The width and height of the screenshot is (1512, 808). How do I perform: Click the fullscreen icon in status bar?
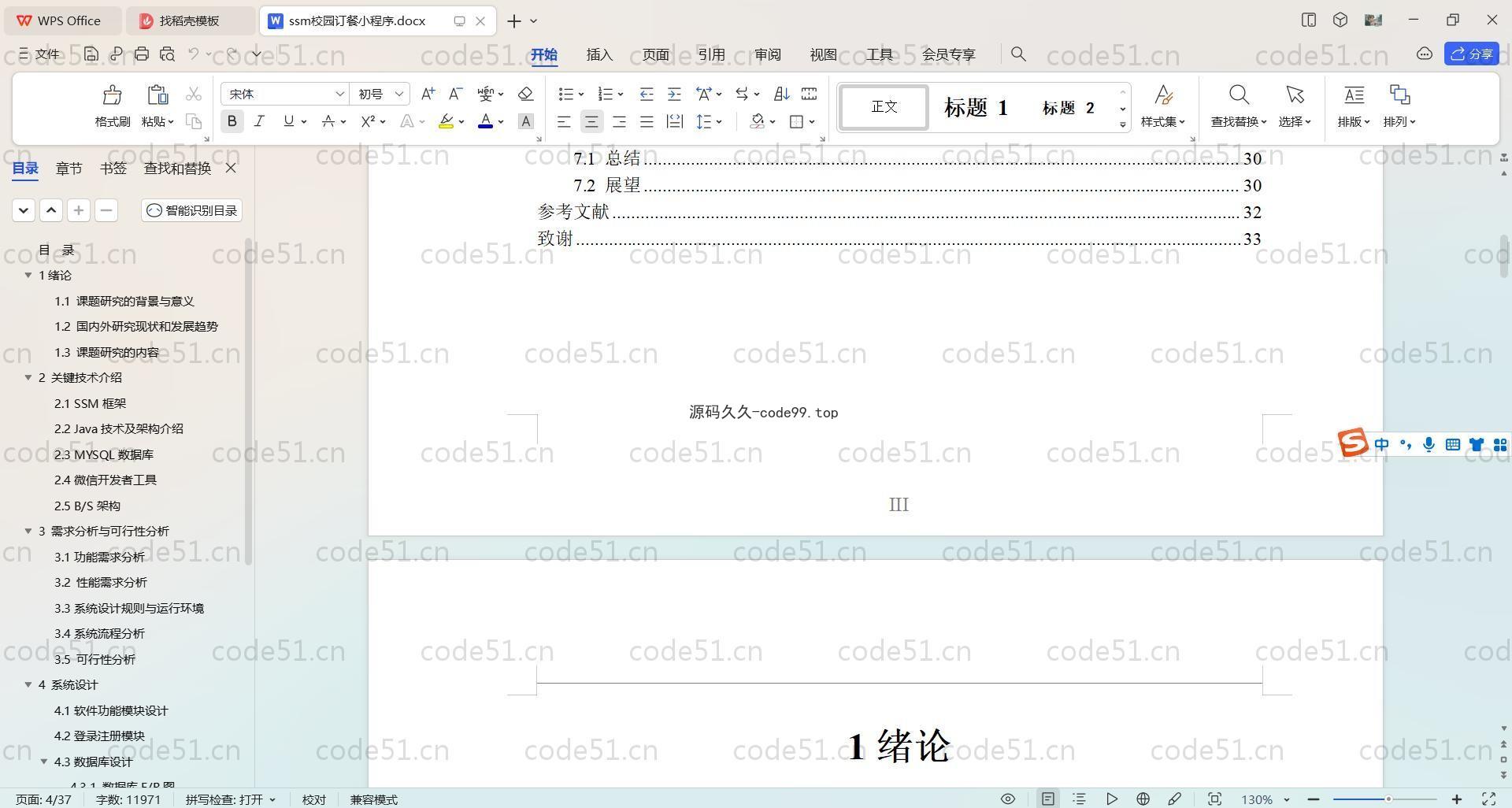[1488, 799]
